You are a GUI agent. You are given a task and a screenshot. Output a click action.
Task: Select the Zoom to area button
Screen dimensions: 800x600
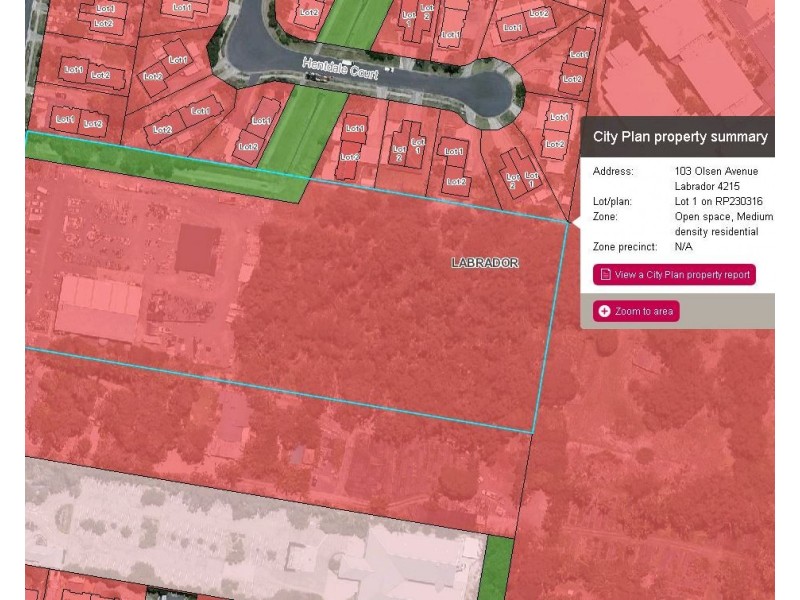pyautogui.click(x=636, y=311)
